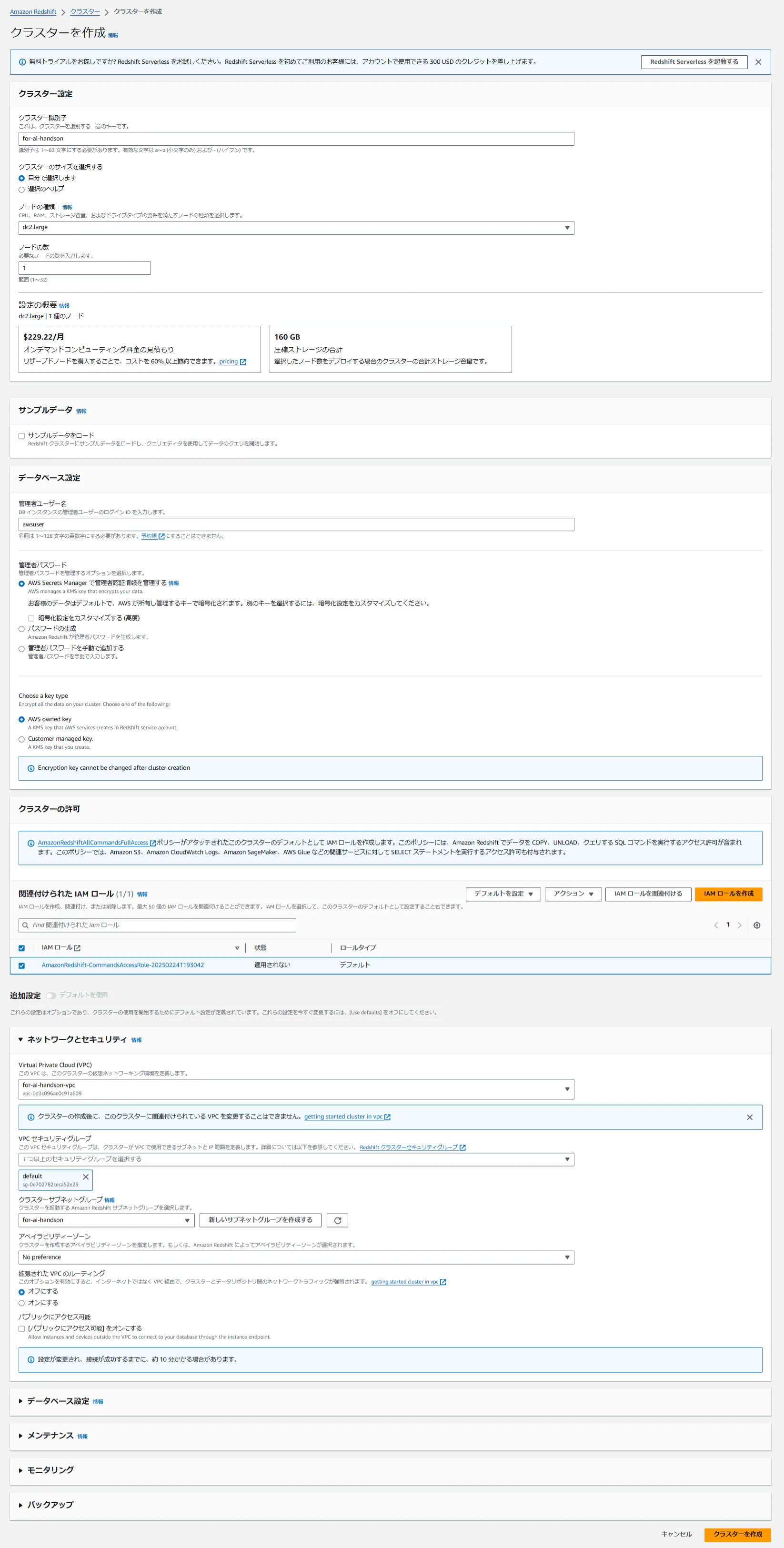Go to next page of IAM roles
Screen dimensions: 784x1548
click(740, 925)
